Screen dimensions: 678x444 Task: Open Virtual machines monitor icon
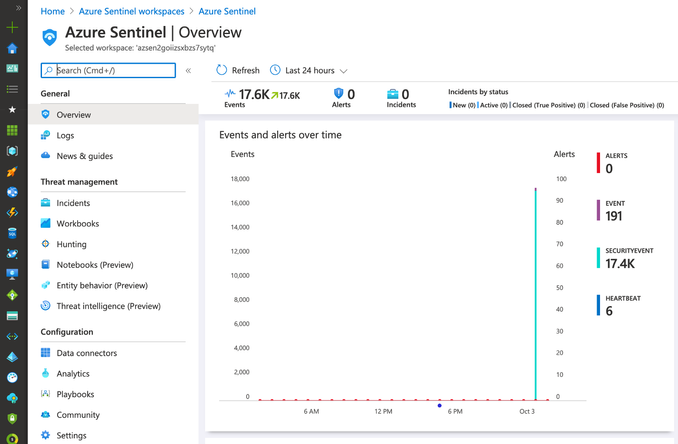(12, 274)
